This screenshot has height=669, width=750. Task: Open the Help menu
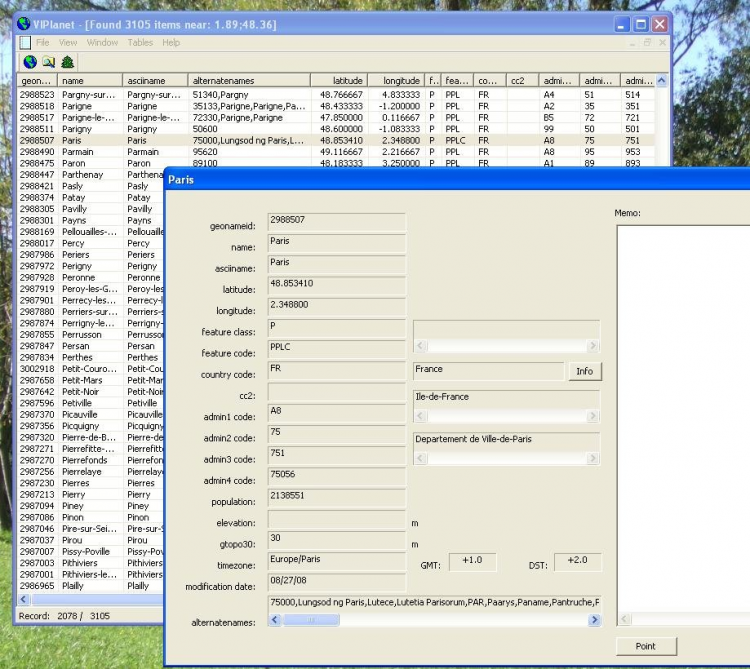click(x=171, y=43)
